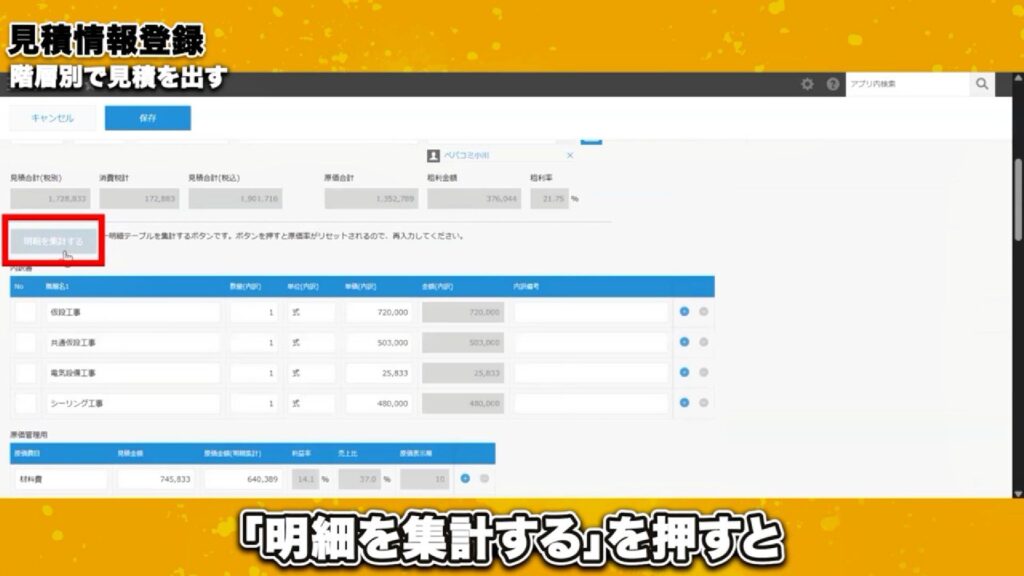Open the help question mark icon
The image size is (1024, 576).
coord(833,84)
